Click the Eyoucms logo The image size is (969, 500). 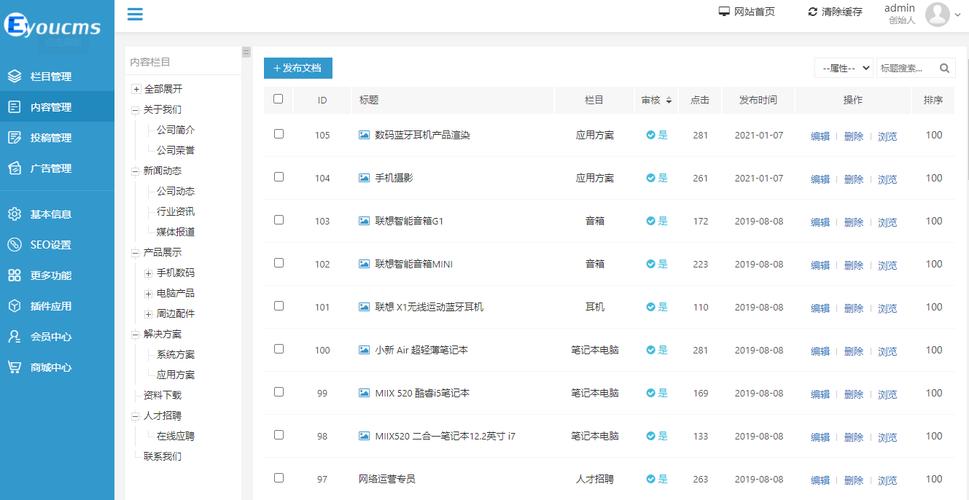click(52, 25)
